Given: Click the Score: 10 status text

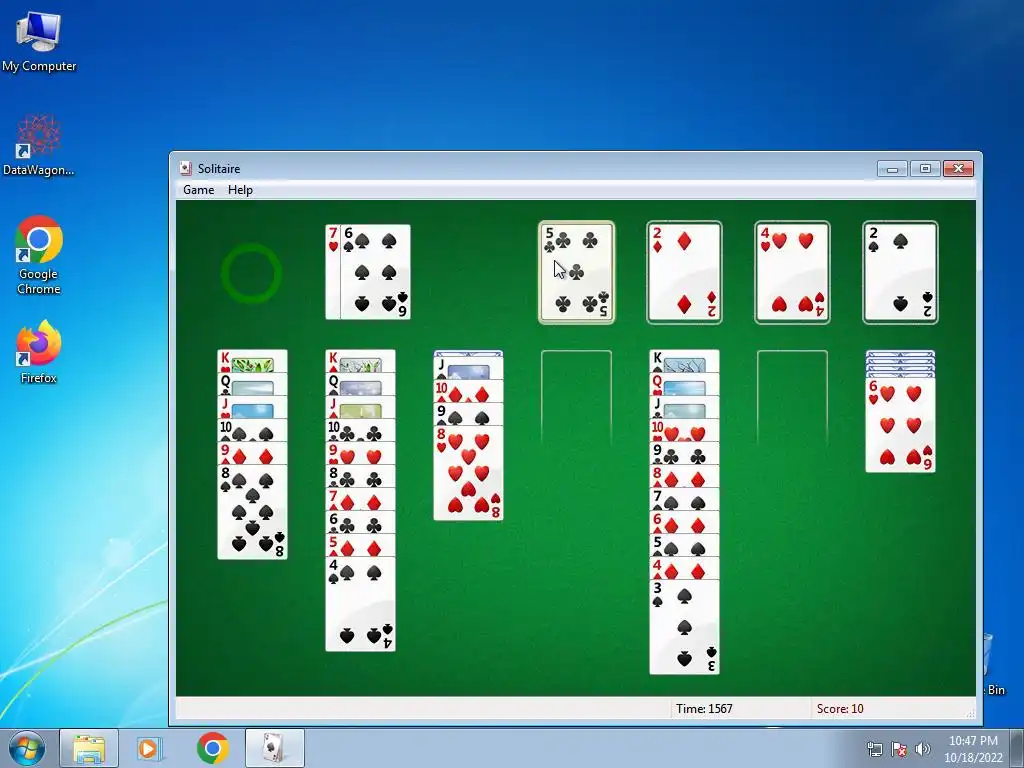Looking at the screenshot, I should click(x=840, y=709).
